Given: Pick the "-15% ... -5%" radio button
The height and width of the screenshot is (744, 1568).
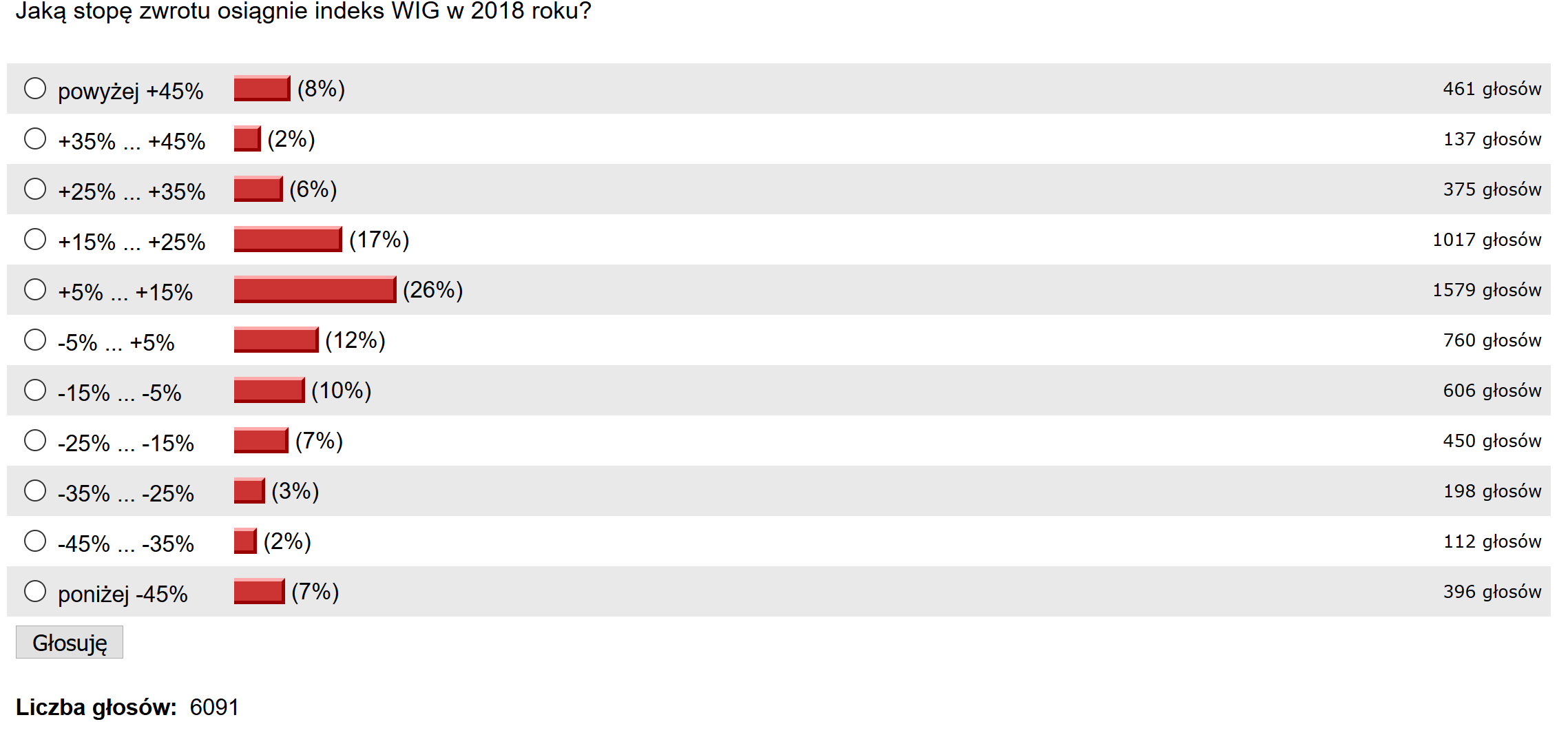Looking at the screenshot, I should 35,390.
